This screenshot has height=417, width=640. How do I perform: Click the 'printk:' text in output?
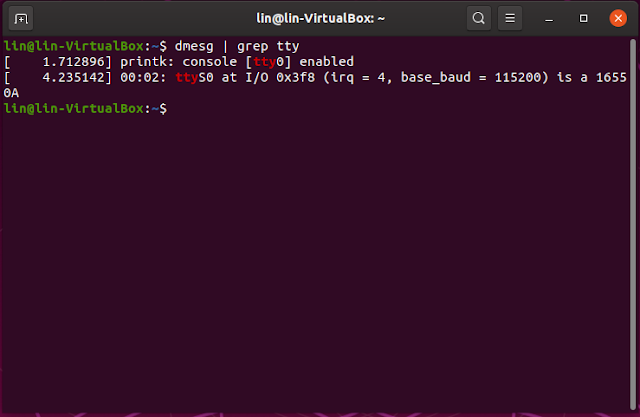[x=147, y=62]
